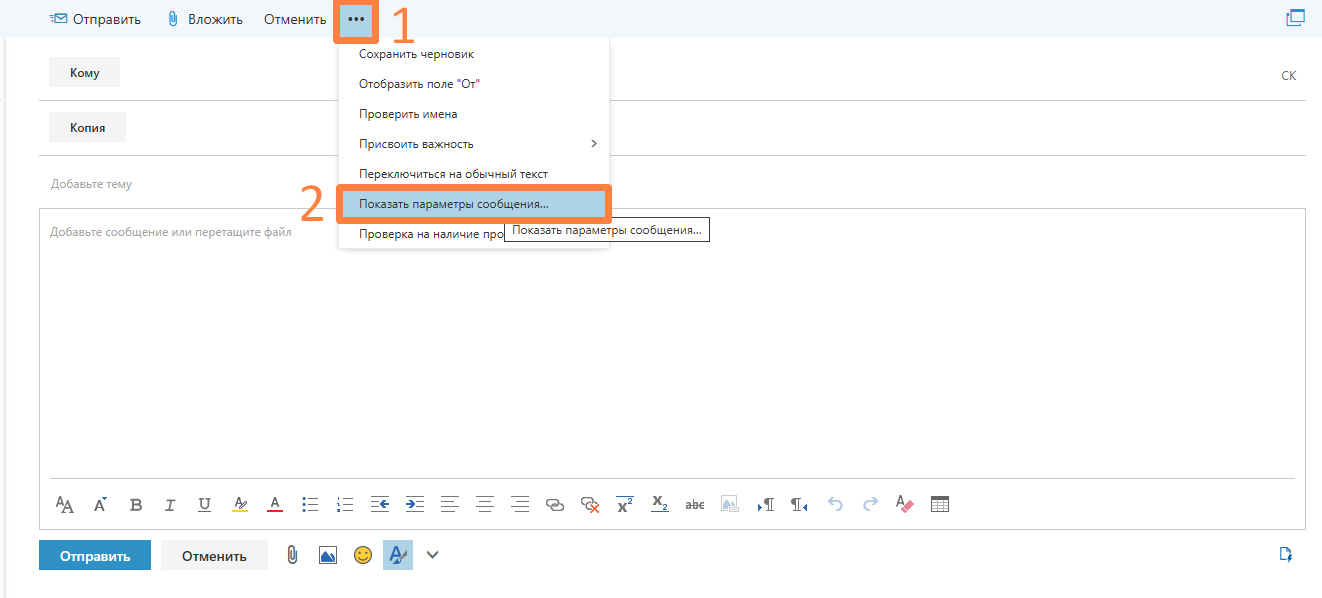Click the inline picture icon in formatting bar
Image resolution: width=1322 pixels, height=598 pixels.
(730, 504)
